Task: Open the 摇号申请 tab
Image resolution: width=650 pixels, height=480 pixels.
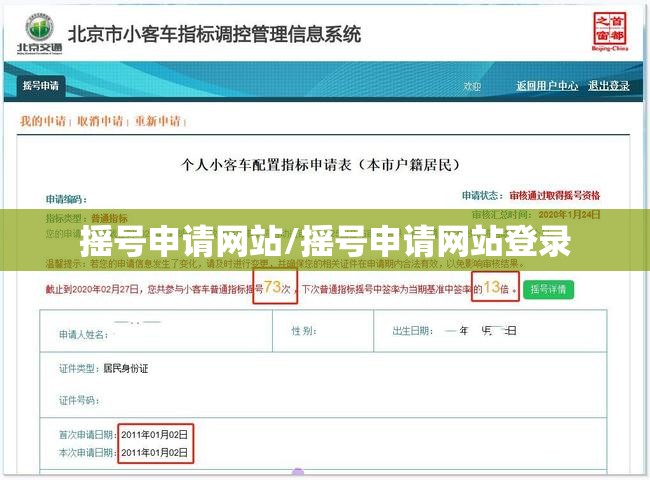Action: pyautogui.click(x=41, y=86)
